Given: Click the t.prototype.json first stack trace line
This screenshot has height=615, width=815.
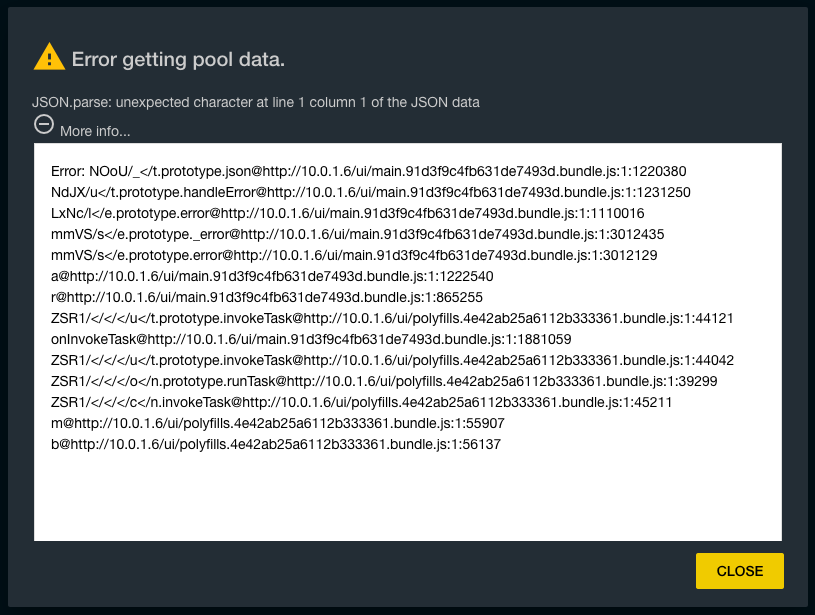Looking at the screenshot, I should tap(369, 172).
